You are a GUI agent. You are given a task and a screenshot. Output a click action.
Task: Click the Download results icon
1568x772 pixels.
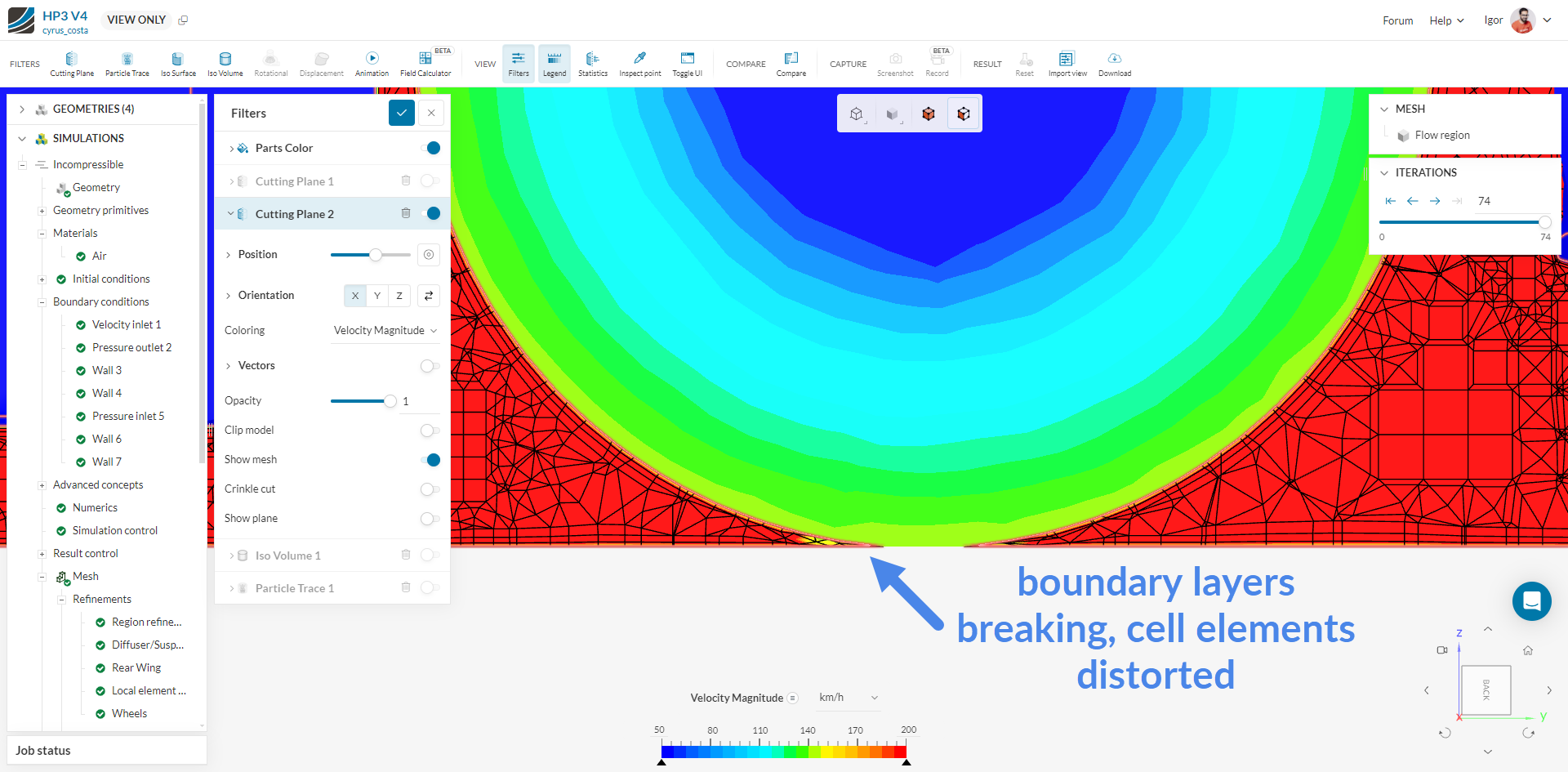[1115, 64]
